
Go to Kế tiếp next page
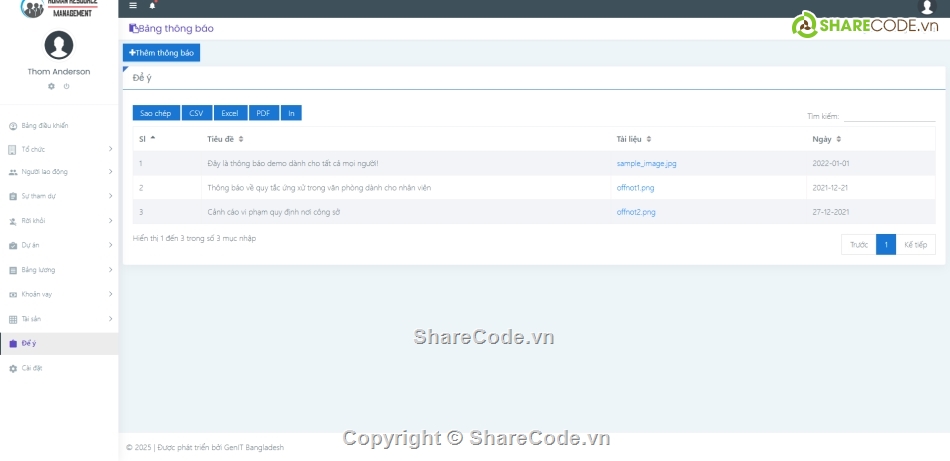point(915,245)
